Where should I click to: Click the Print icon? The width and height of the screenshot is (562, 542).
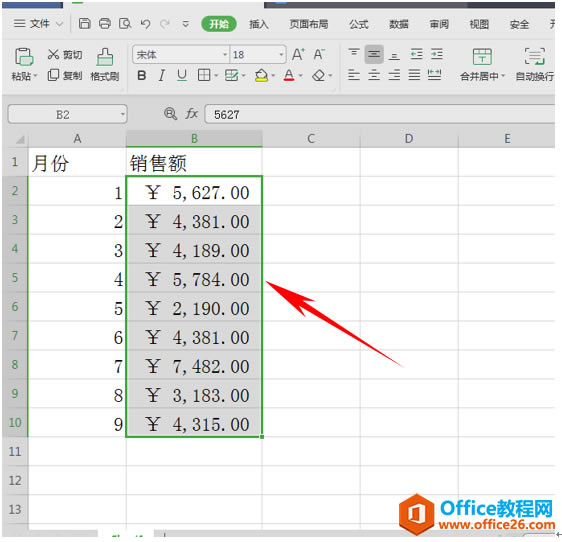pyautogui.click(x=105, y=24)
